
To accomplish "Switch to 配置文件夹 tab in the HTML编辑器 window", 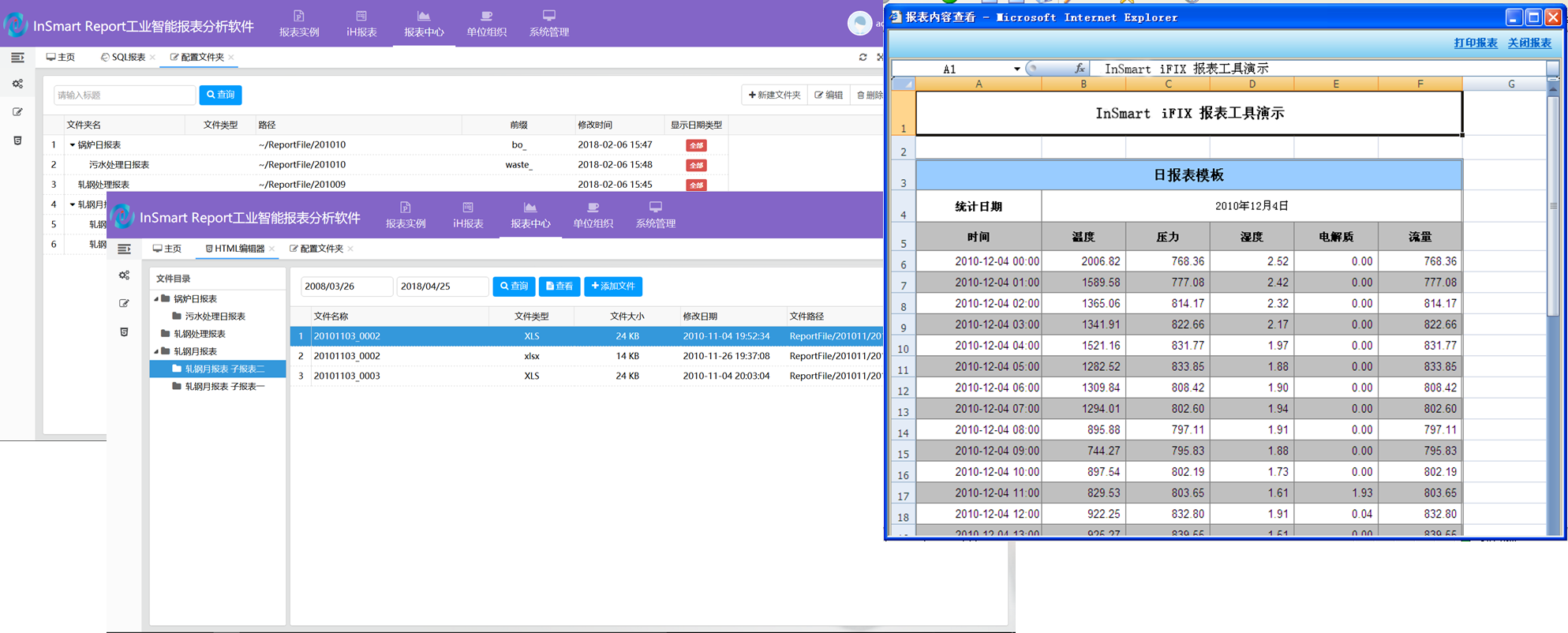I will click(x=316, y=249).
